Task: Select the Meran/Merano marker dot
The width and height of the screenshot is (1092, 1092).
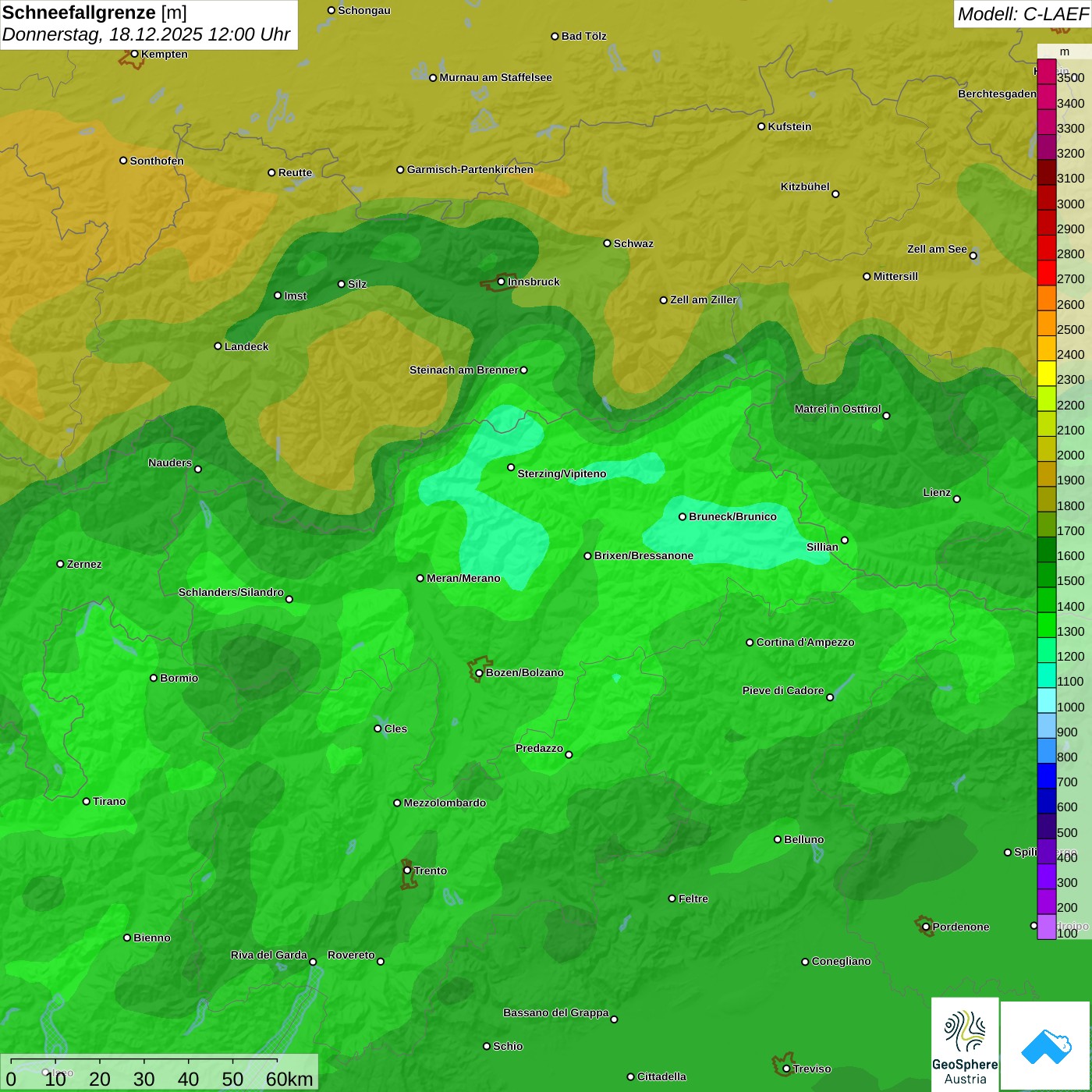Action: point(420,578)
